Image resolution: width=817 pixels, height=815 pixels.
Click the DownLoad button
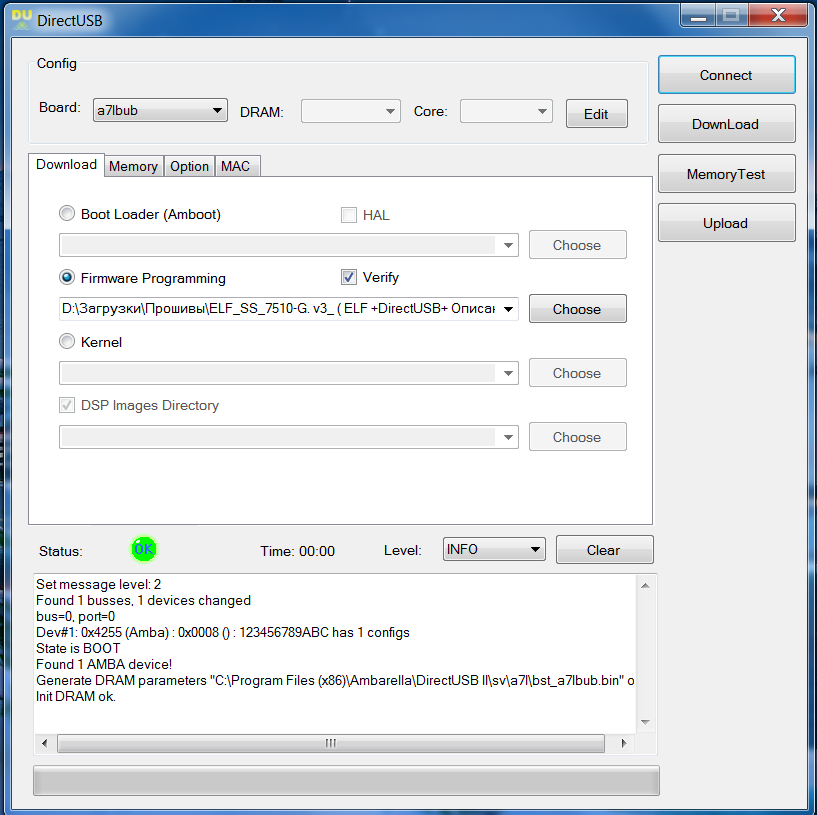(x=726, y=124)
